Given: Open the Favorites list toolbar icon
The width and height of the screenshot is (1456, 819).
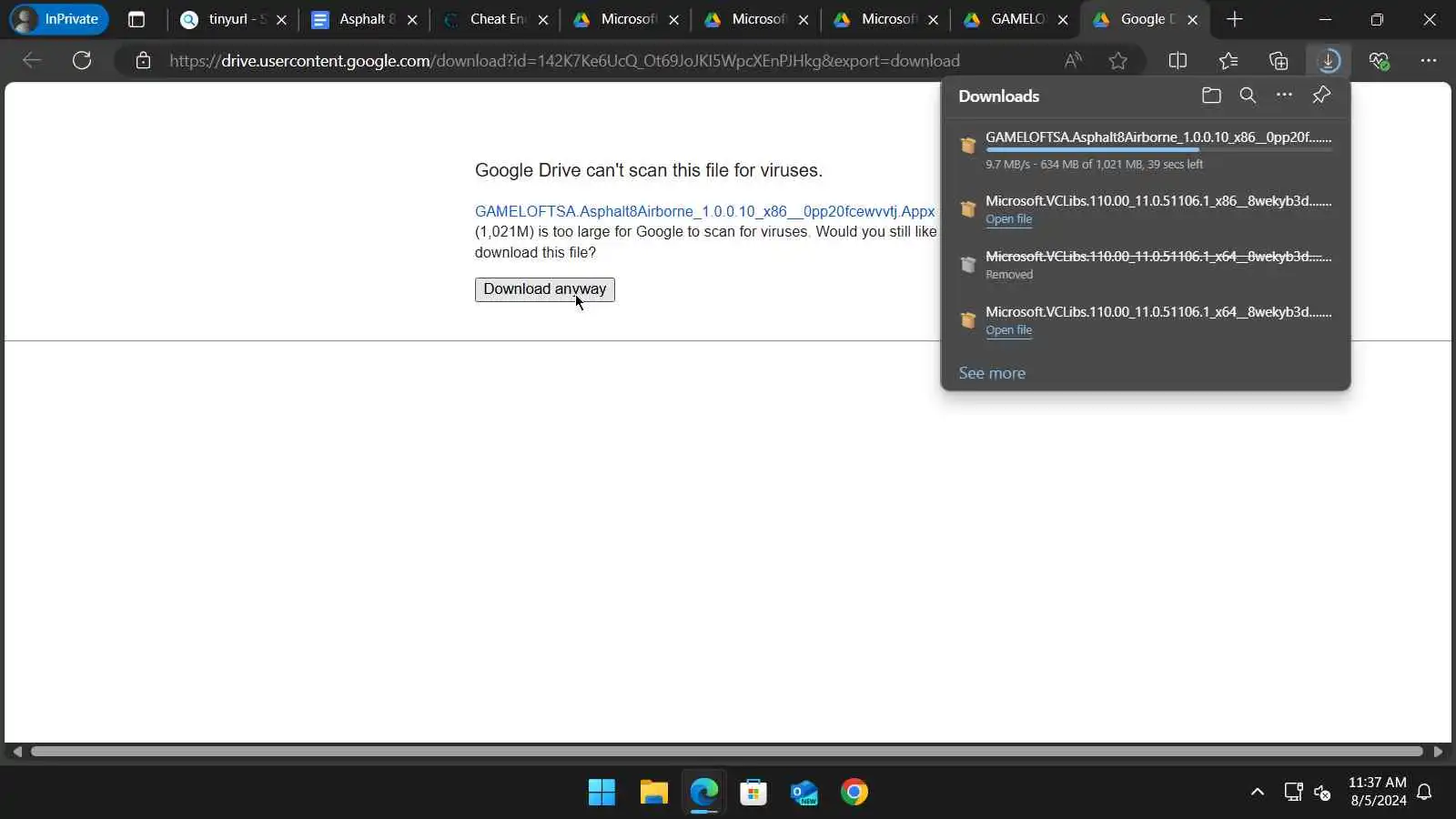Looking at the screenshot, I should click(x=1228, y=61).
